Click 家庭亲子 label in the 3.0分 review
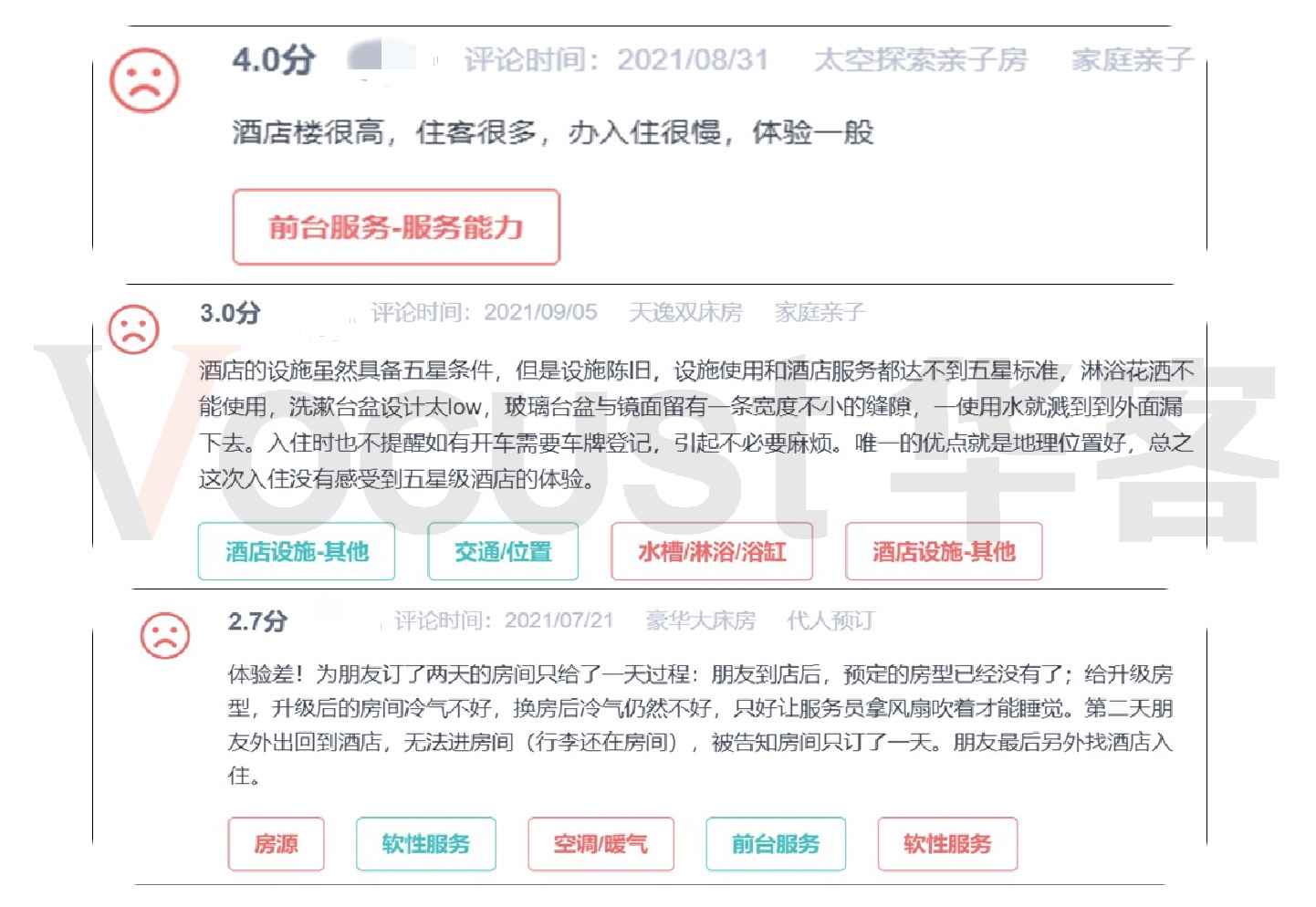The image size is (1316, 907). tap(820, 312)
